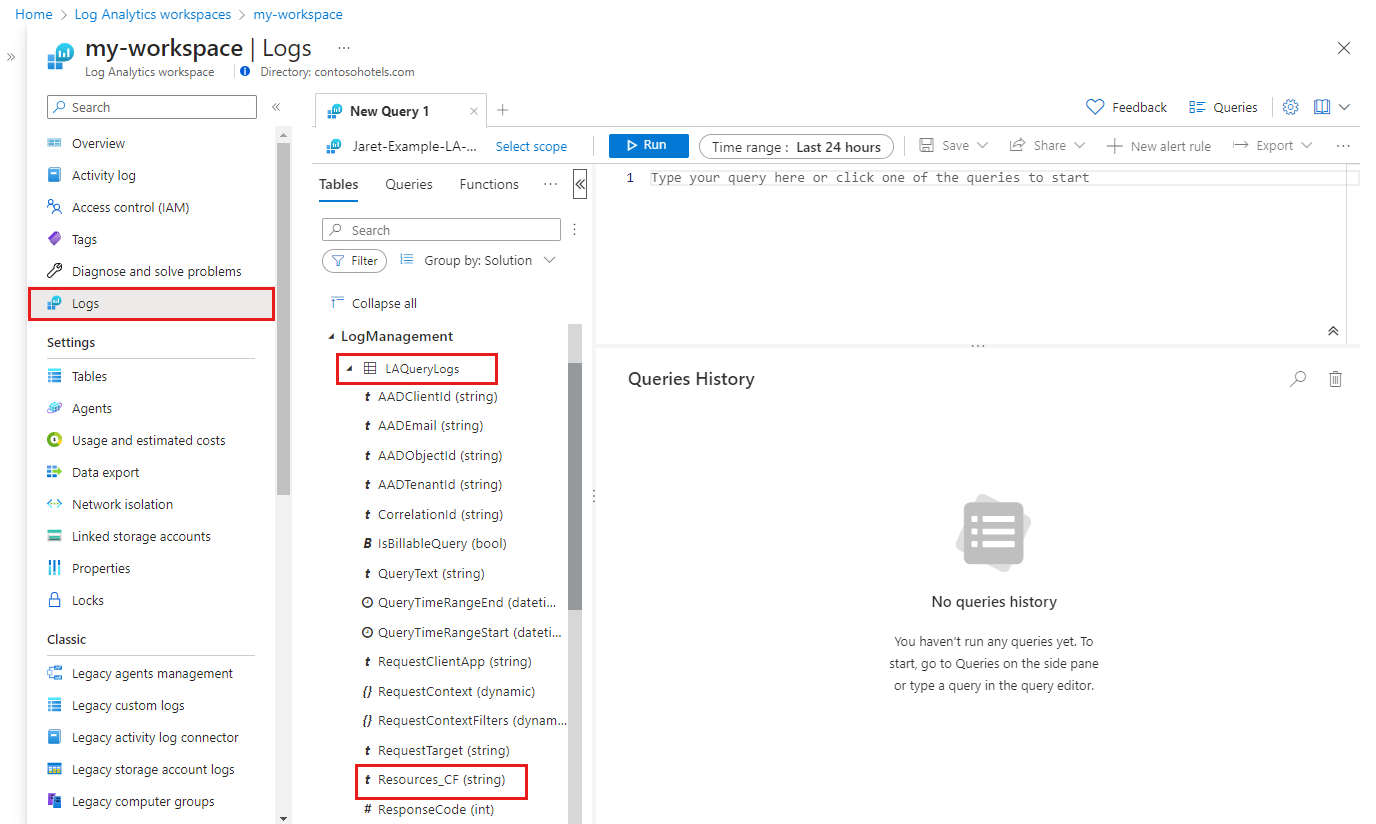Click the Locks padlock icon

55,600
